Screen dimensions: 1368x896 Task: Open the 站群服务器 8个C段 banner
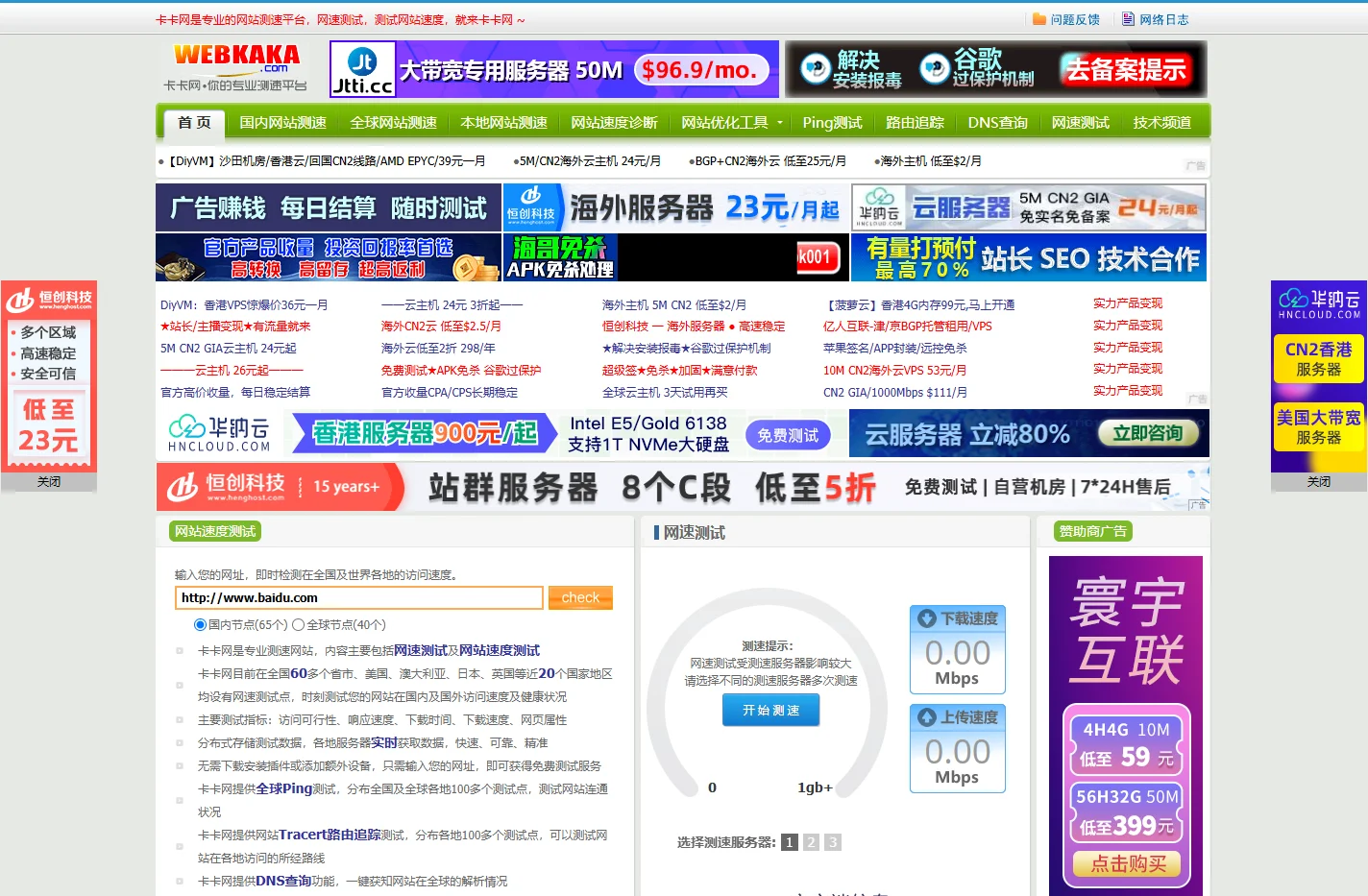(x=683, y=487)
